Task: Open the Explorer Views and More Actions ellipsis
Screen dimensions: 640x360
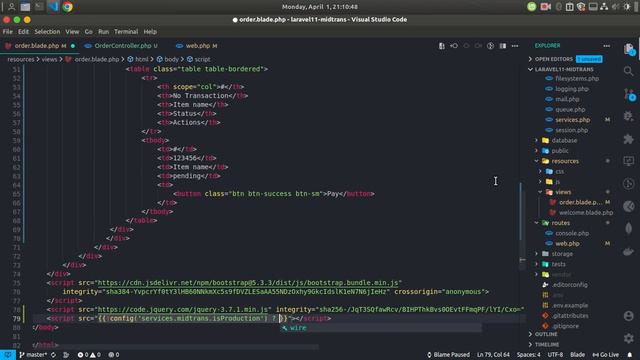Action: [607, 46]
